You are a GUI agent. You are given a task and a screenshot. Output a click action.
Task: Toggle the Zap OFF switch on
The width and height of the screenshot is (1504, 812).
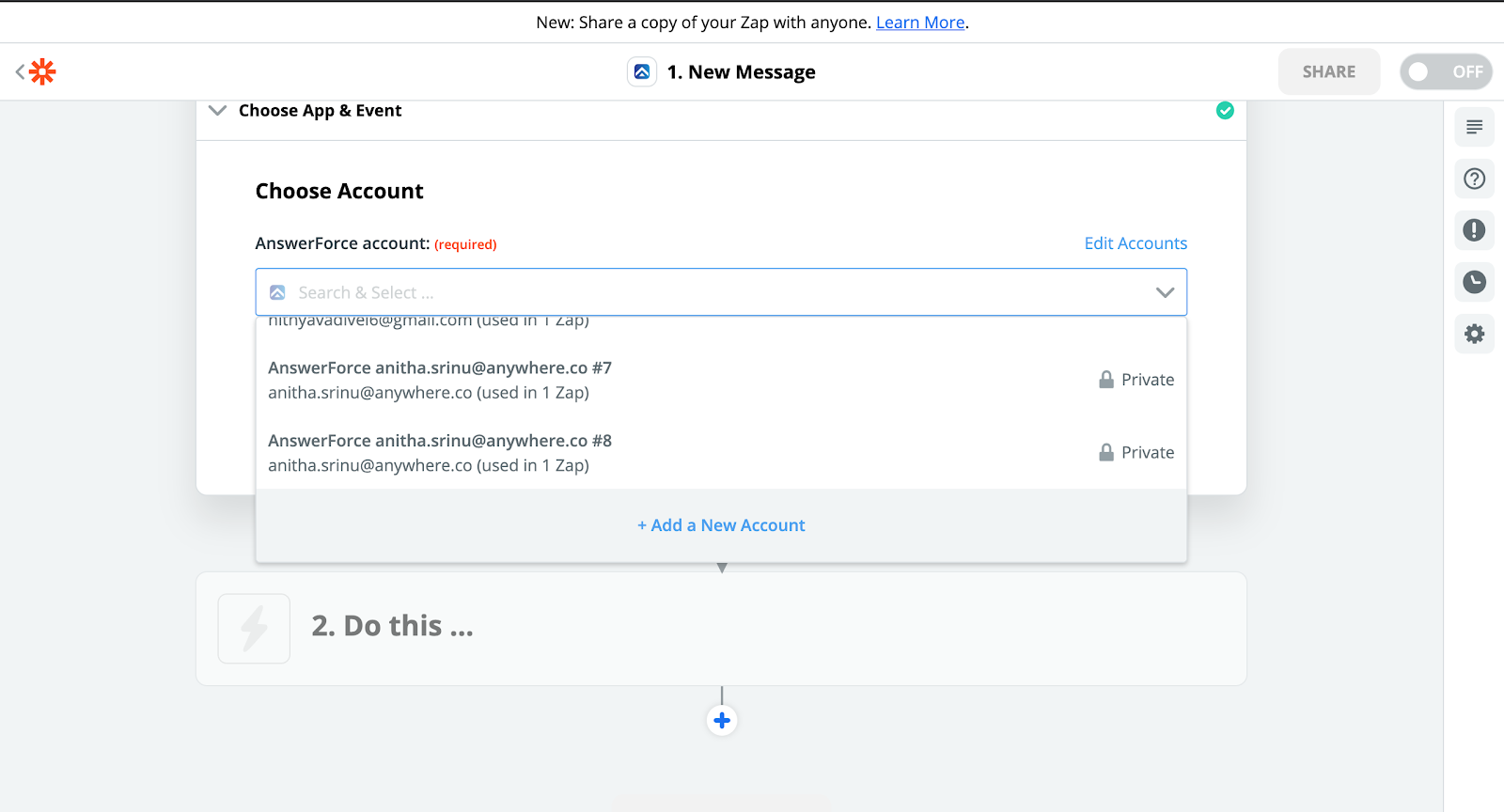(x=1446, y=71)
